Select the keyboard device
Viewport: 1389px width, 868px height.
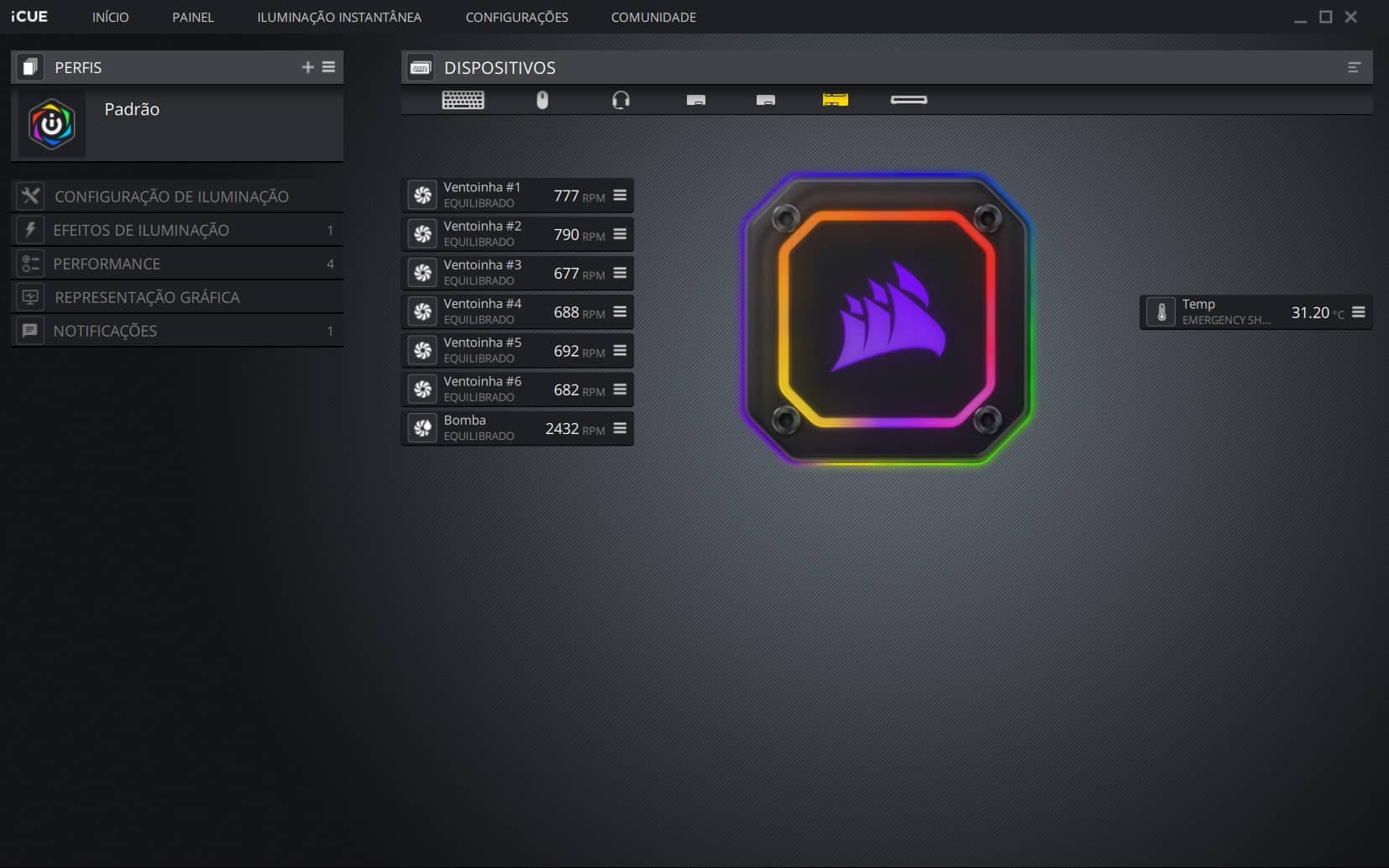click(463, 100)
